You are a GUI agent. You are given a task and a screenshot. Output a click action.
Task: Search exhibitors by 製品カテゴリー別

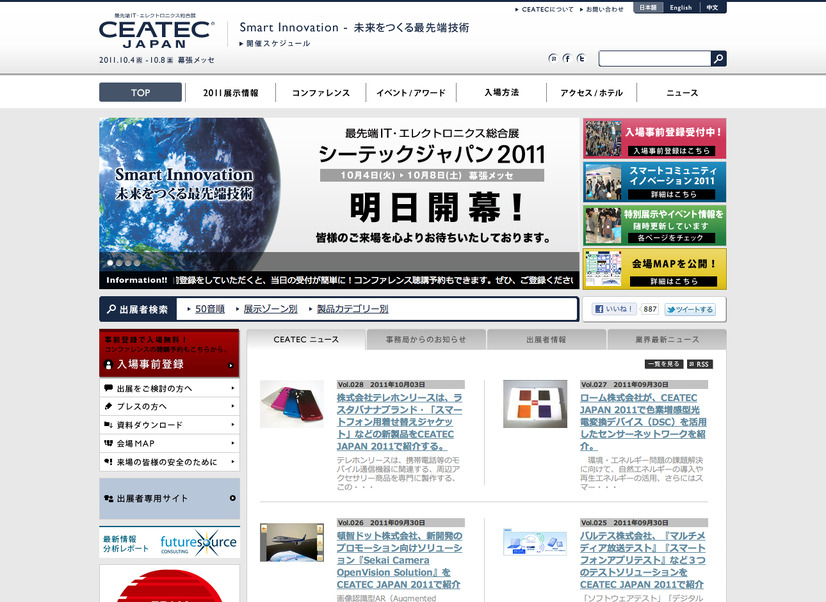click(x=352, y=309)
